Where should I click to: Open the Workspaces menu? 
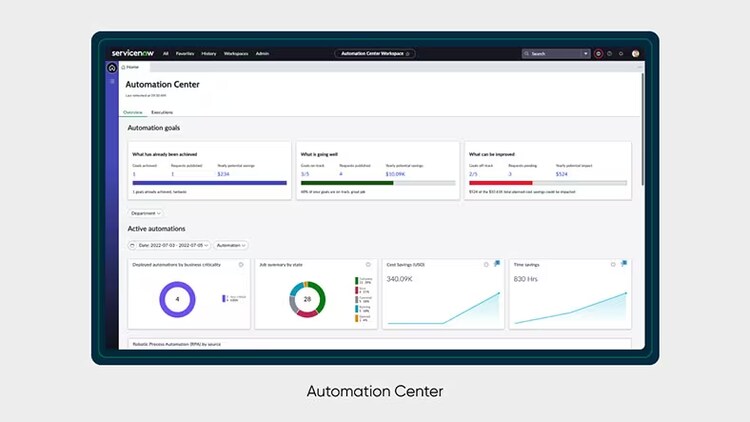(x=236, y=54)
